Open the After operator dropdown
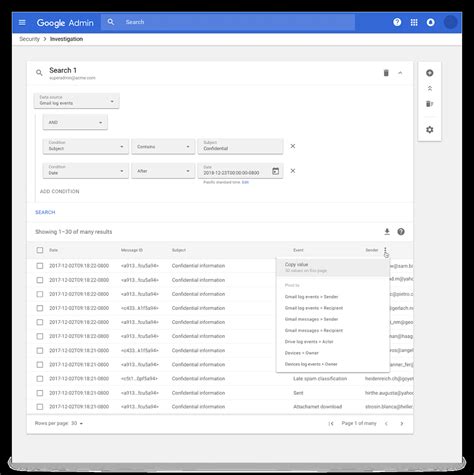 click(163, 171)
